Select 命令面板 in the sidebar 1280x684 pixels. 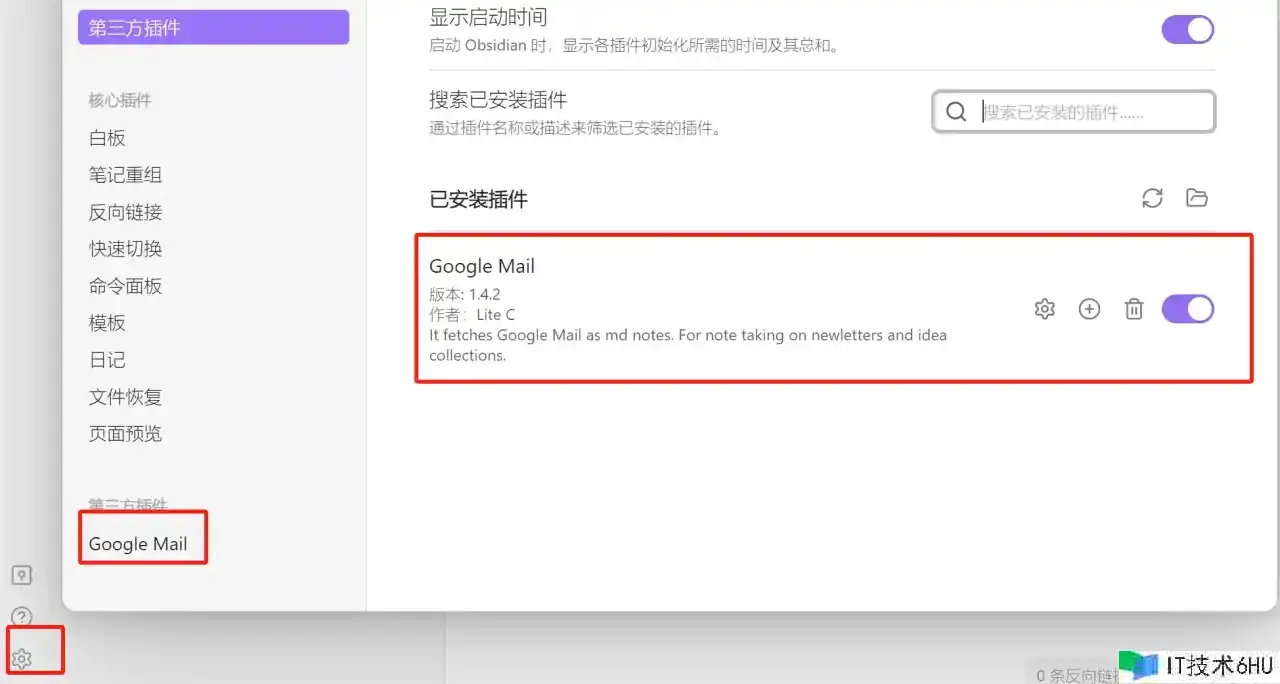pos(125,286)
